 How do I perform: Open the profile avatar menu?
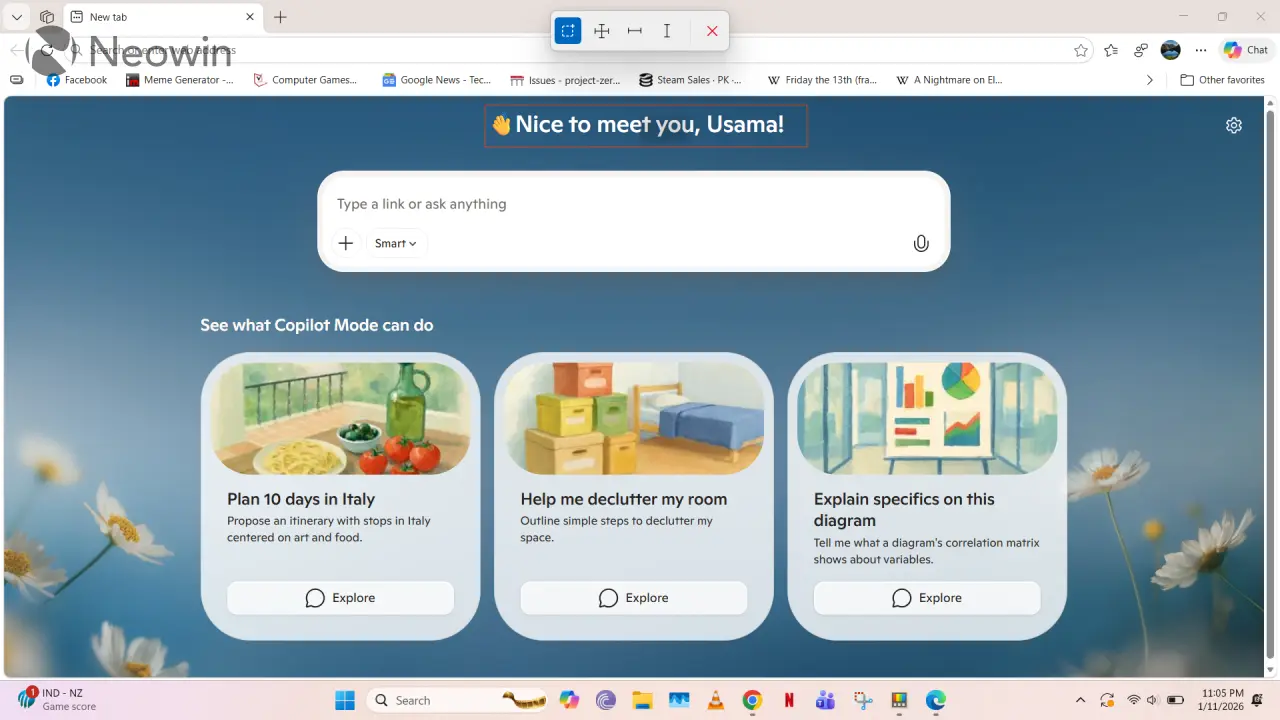pos(1171,50)
